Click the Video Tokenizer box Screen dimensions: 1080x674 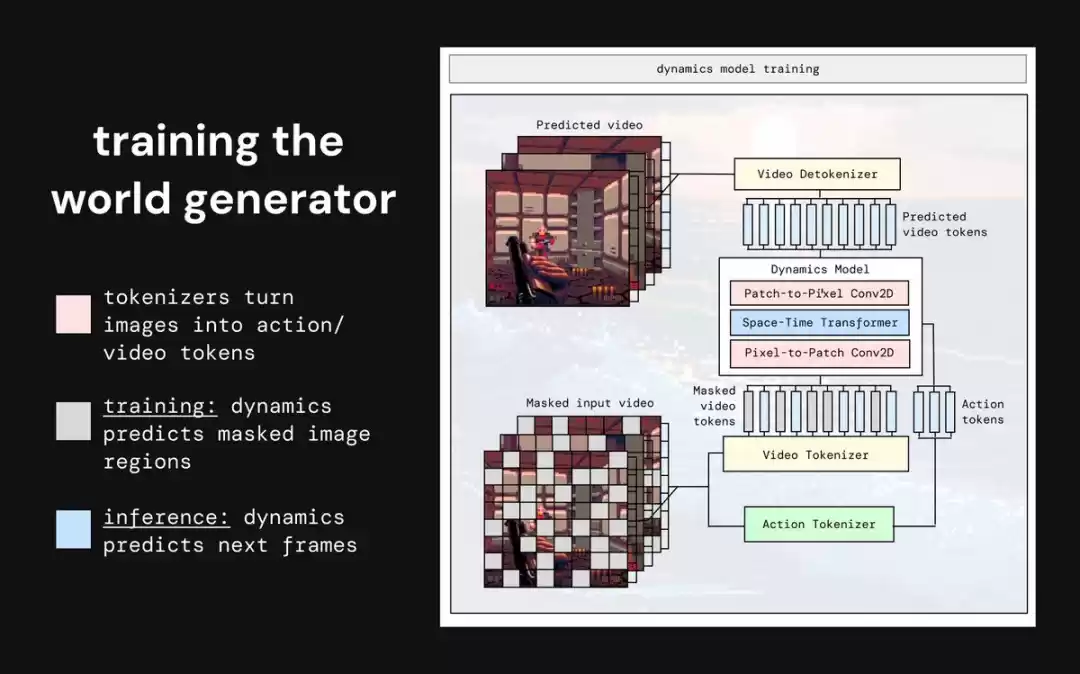815,455
